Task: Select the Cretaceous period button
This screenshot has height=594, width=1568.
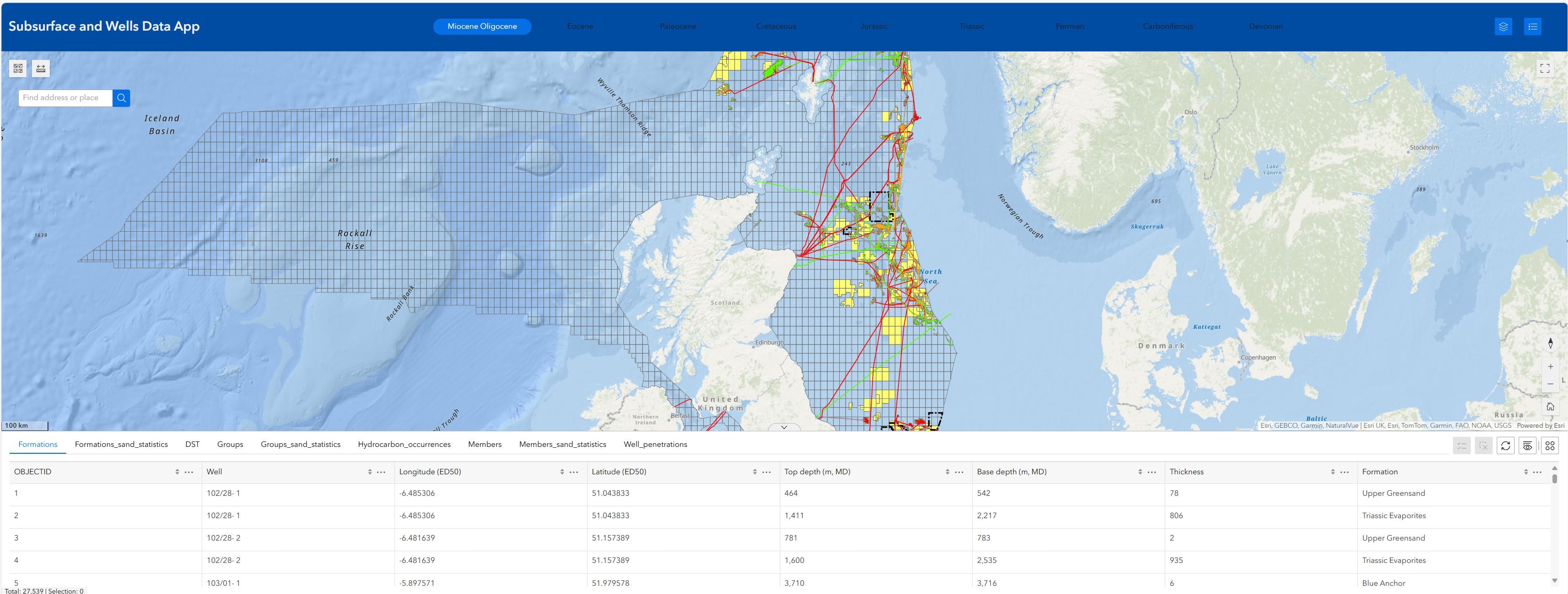Action: [x=776, y=26]
